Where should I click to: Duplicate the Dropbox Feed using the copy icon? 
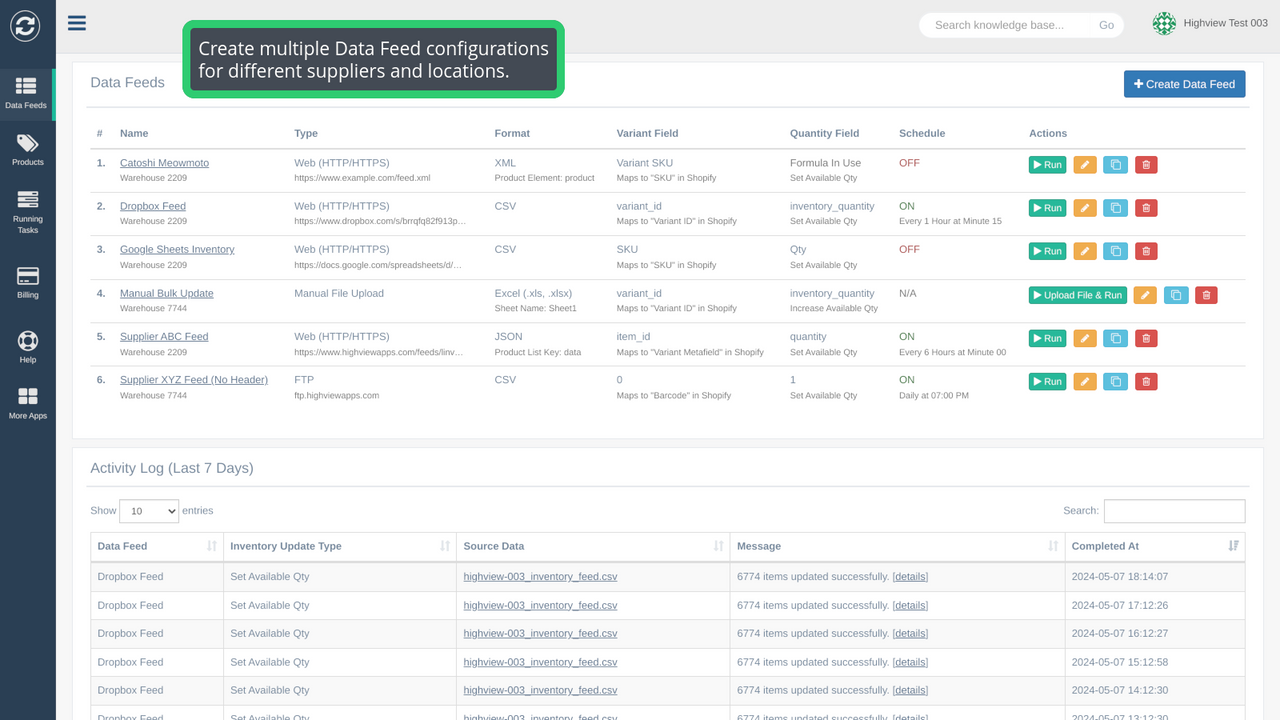point(1115,207)
